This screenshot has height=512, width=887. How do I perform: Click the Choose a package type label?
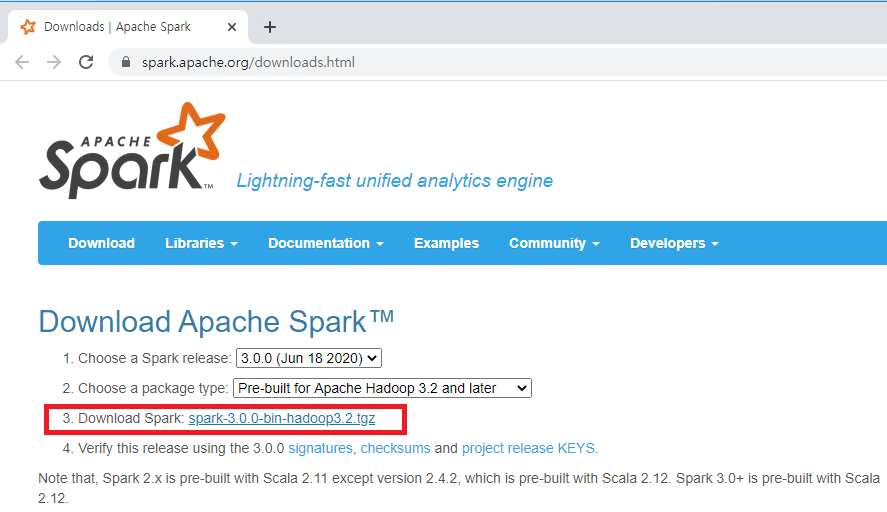(153, 388)
